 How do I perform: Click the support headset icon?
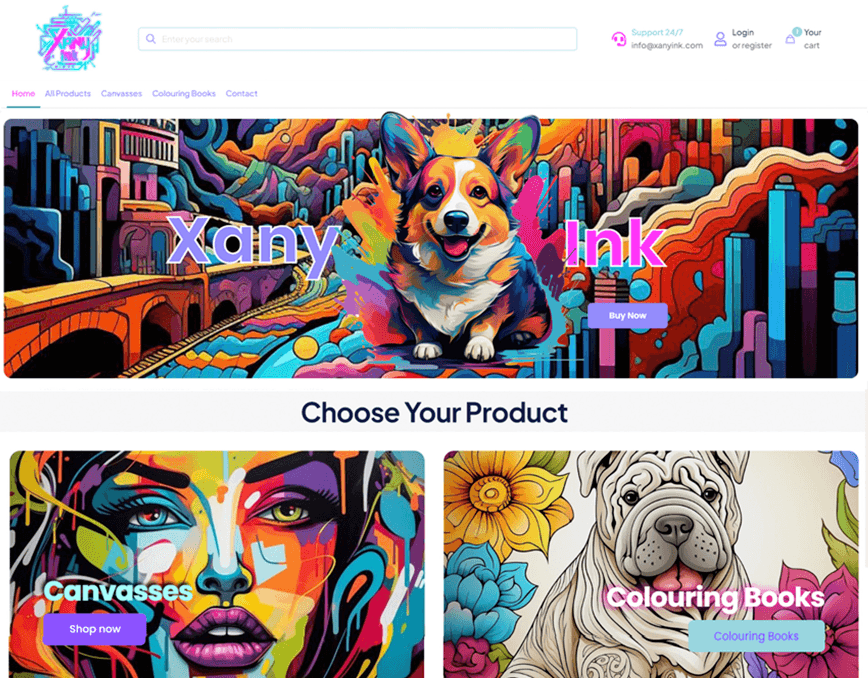click(x=618, y=39)
